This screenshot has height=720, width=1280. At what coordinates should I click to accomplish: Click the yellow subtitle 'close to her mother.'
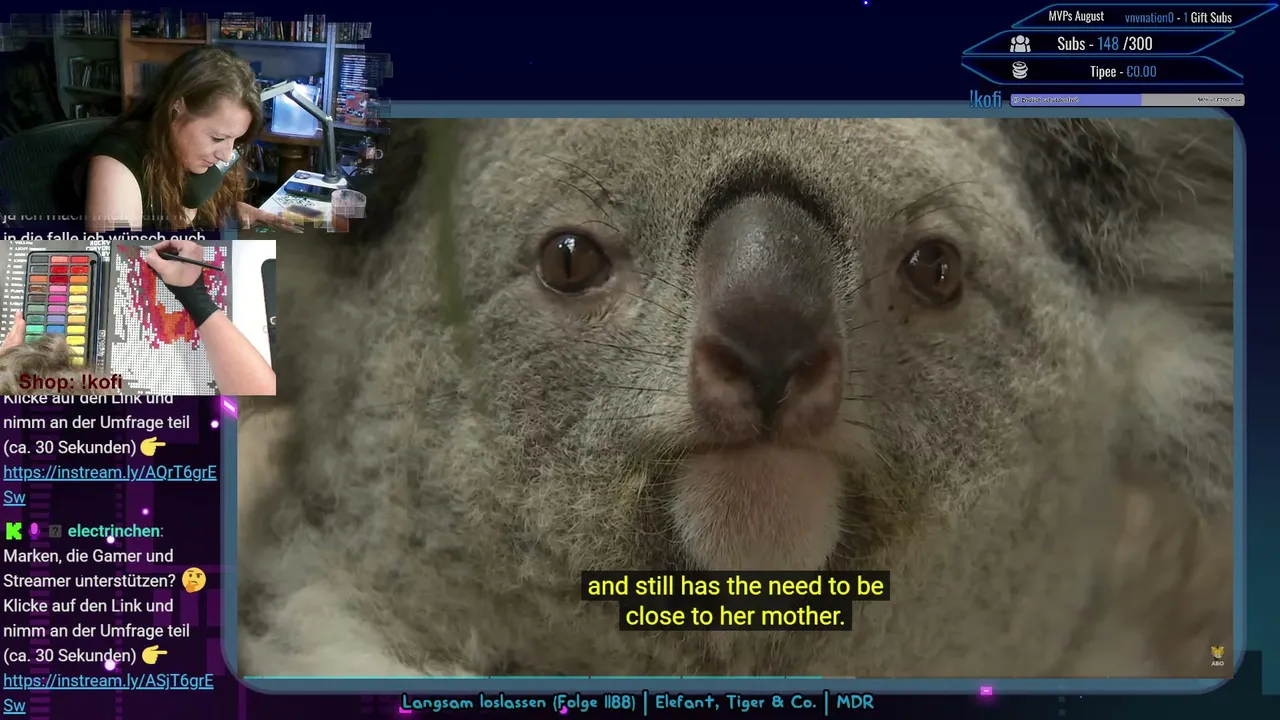(735, 616)
